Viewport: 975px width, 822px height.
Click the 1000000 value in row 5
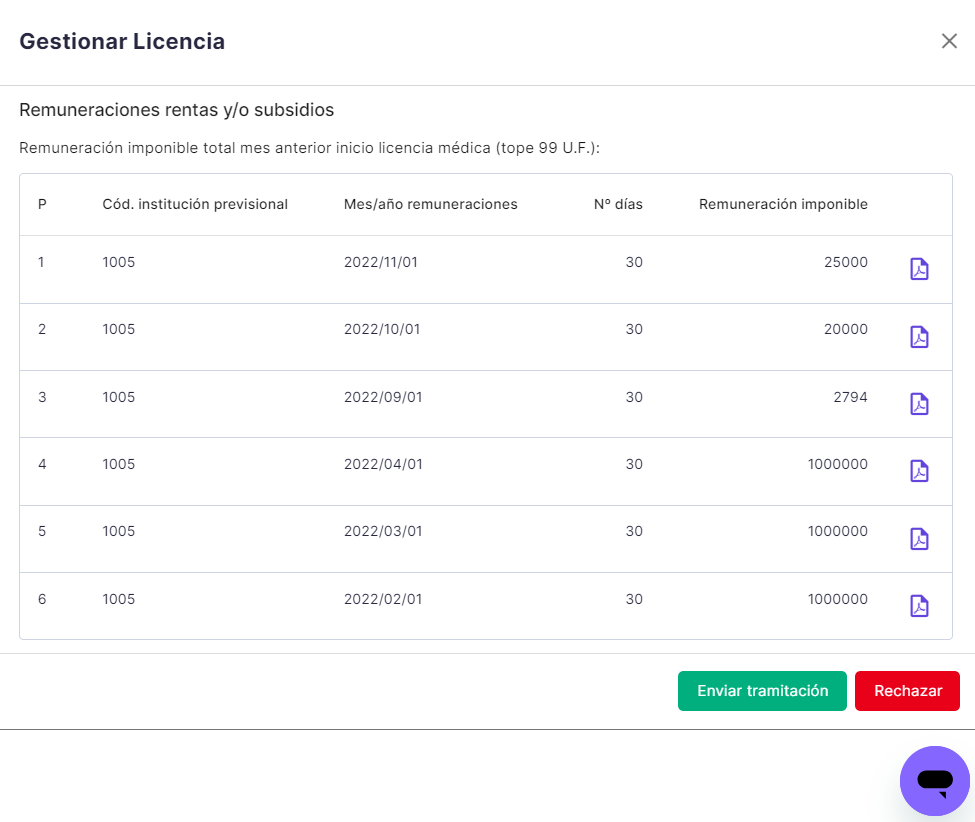pos(838,531)
